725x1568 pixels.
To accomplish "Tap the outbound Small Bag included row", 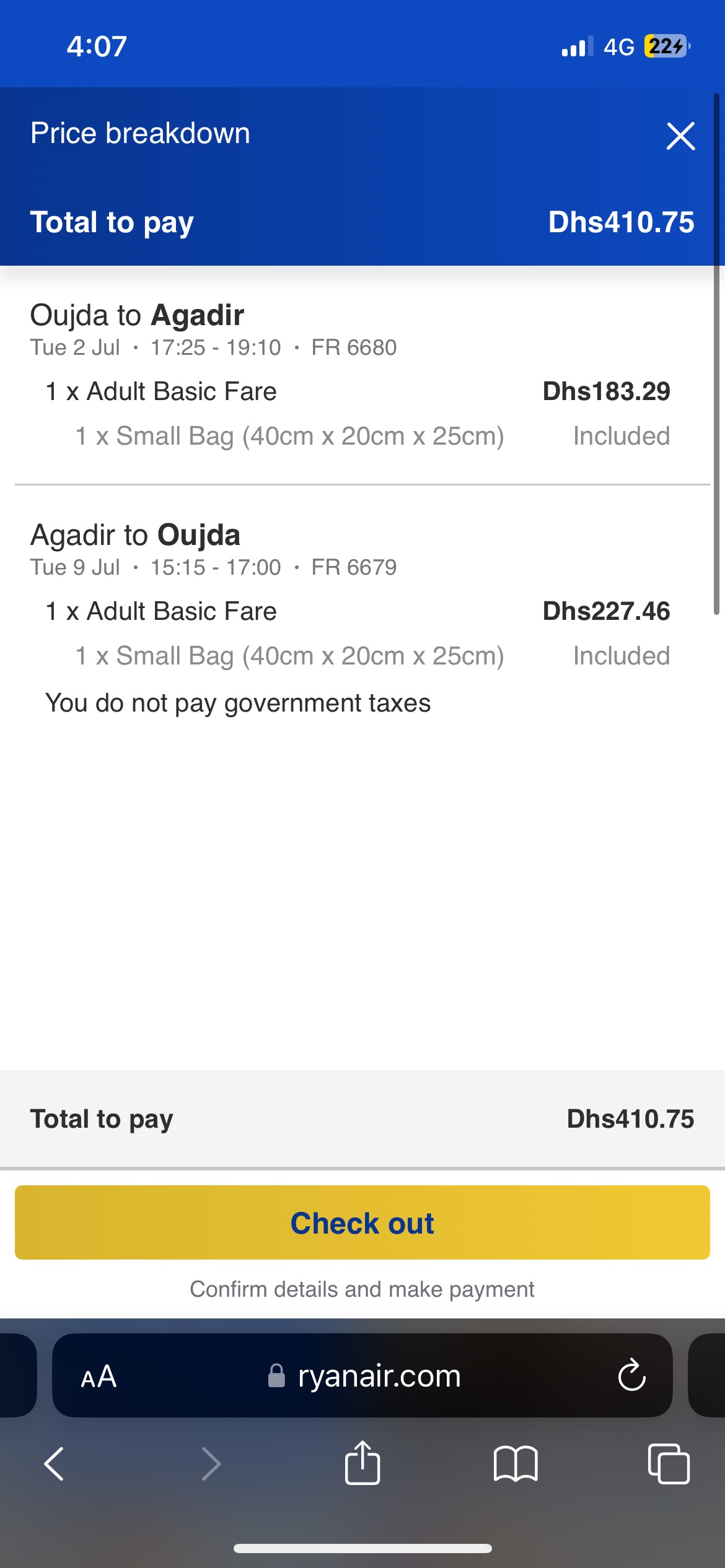I will click(x=289, y=436).
